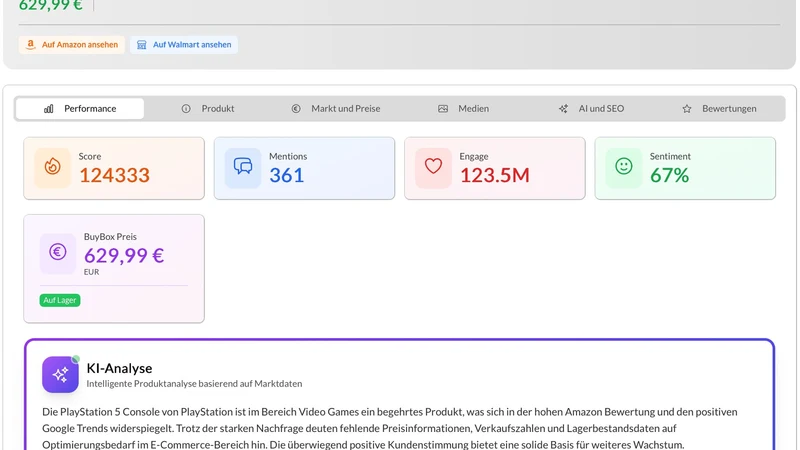The image size is (800, 450).
Task: Click the EUR currency label
Action: (91, 272)
